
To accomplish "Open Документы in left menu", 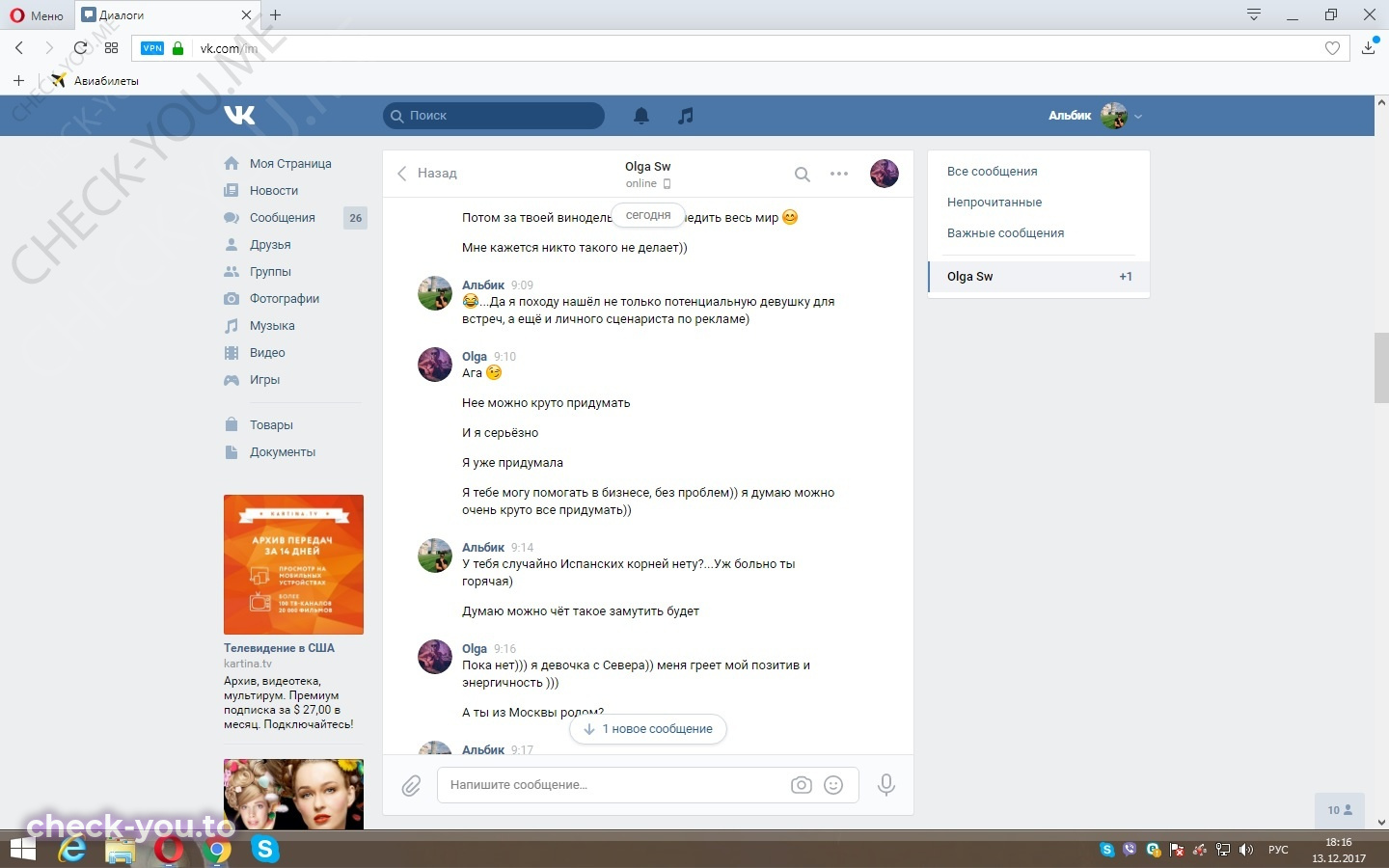I will point(283,452).
